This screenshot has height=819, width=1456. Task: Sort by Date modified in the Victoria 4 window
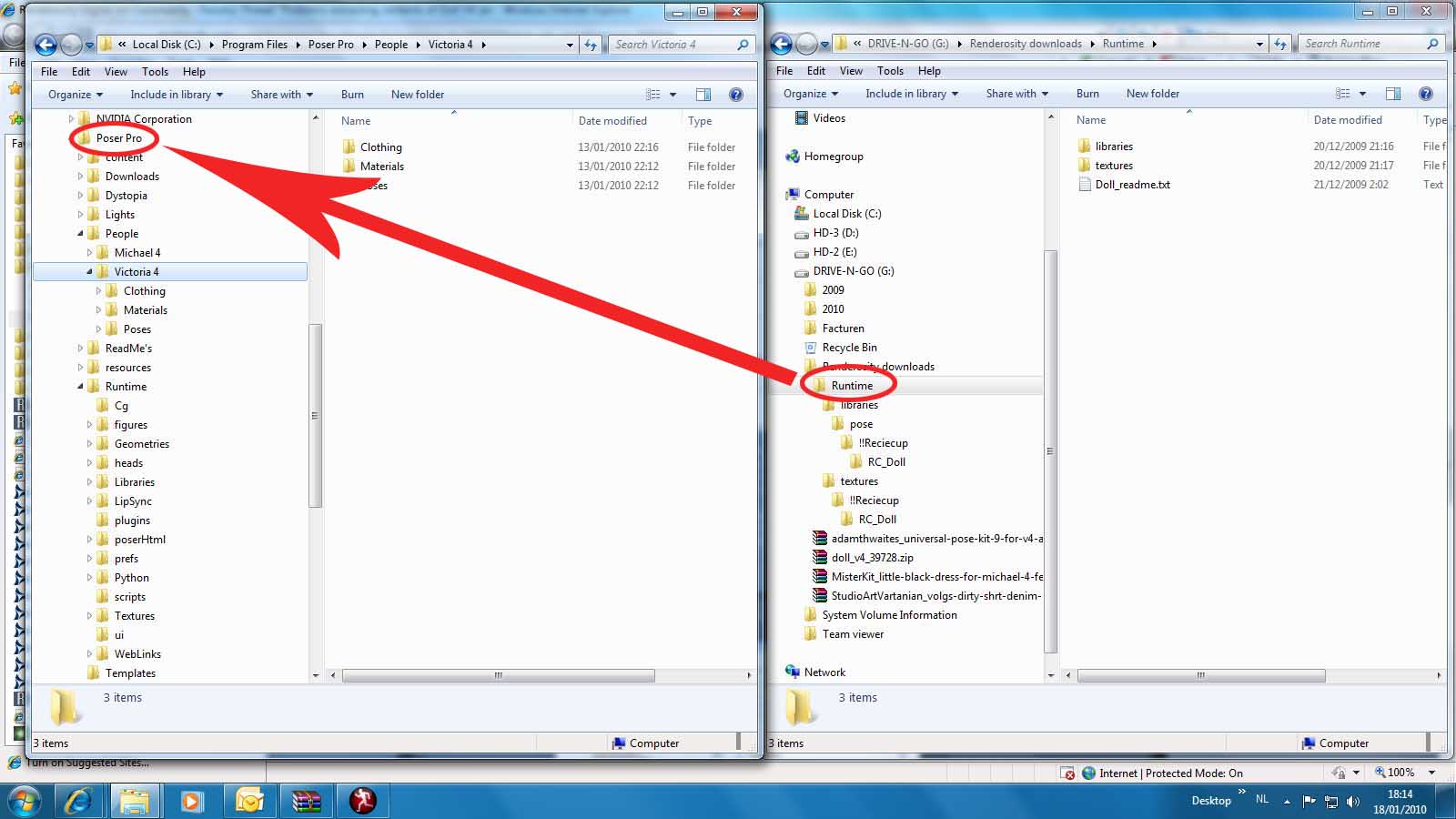click(612, 121)
